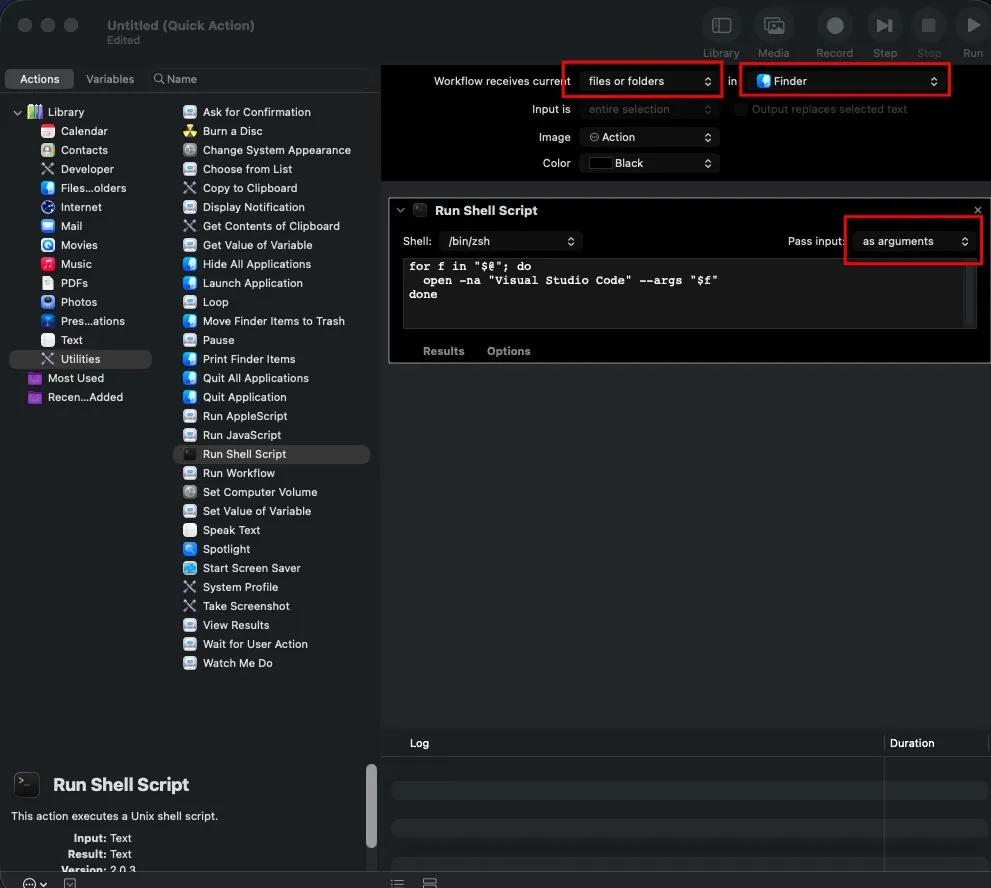Viewport: 991px width, 888px height.
Task: Toggle the description view checkbox icon
Action: point(70,882)
